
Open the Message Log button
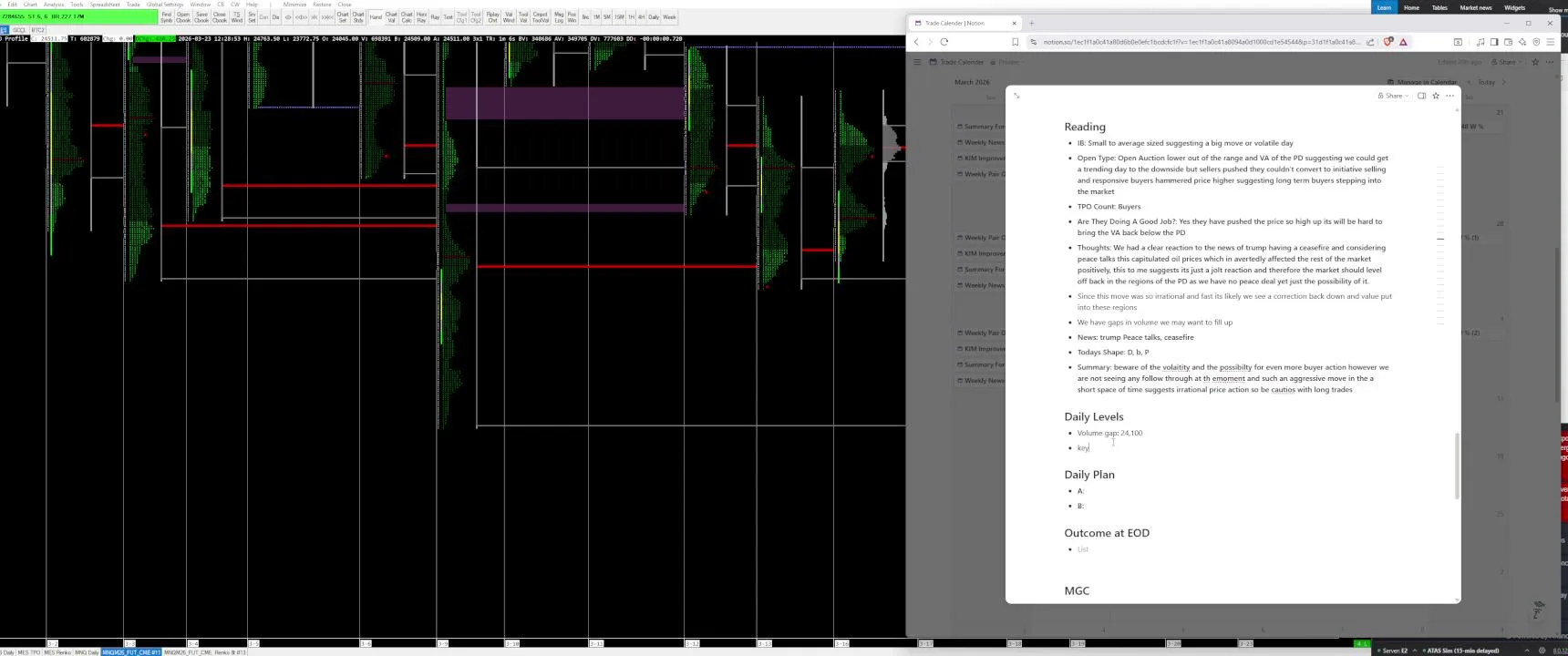pos(559,17)
